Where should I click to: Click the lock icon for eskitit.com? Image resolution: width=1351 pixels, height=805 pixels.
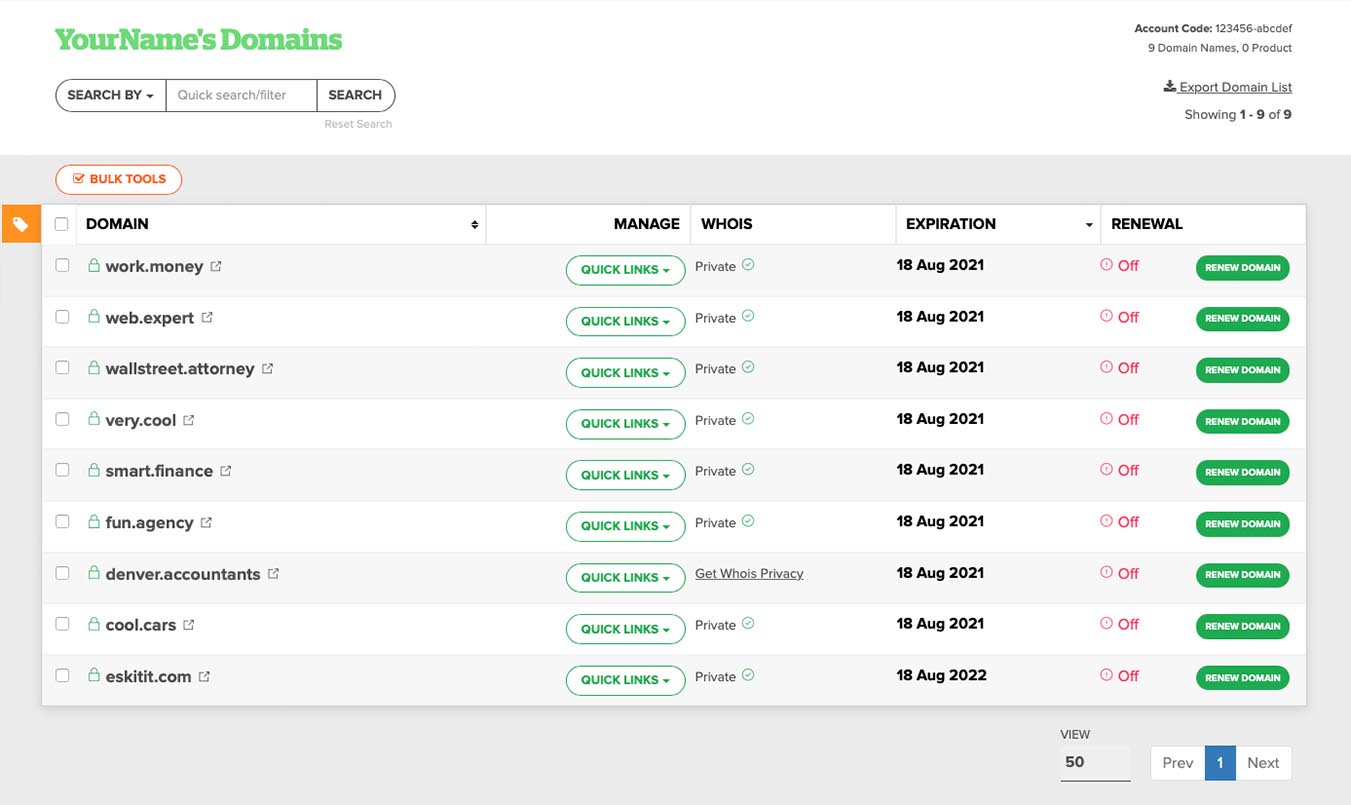(x=93, y=675)
